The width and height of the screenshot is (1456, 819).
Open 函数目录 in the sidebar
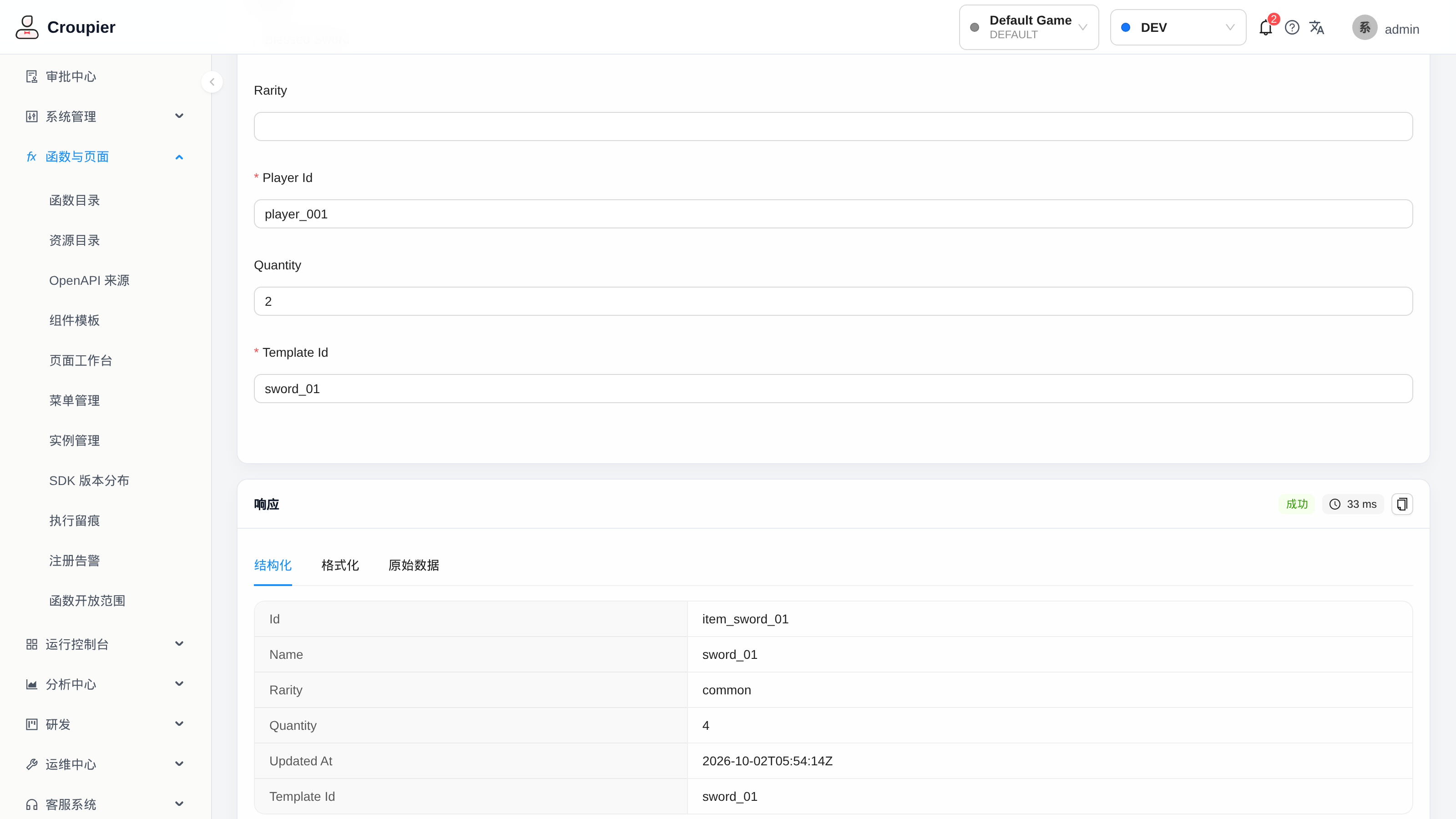pos(75,201)
